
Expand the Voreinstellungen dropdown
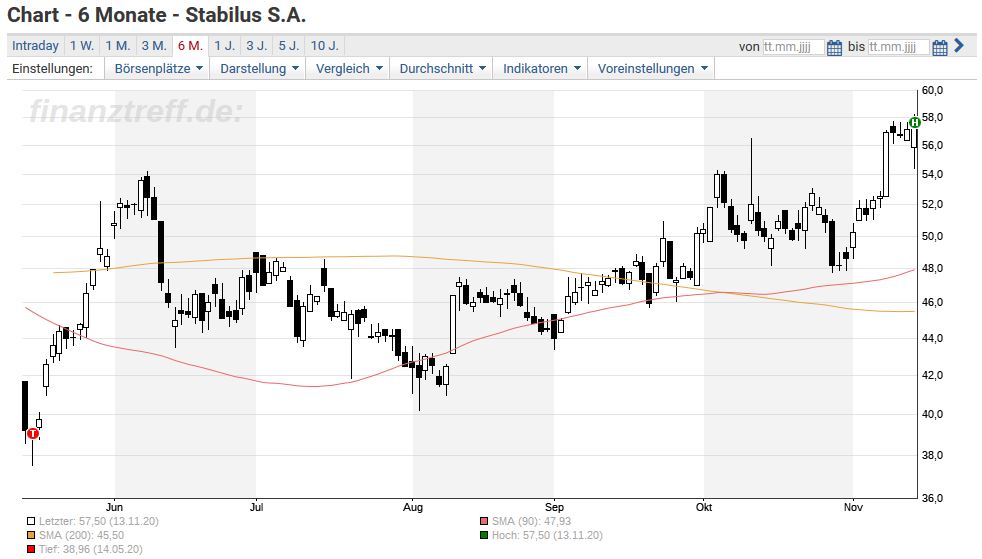pos(652,69)
